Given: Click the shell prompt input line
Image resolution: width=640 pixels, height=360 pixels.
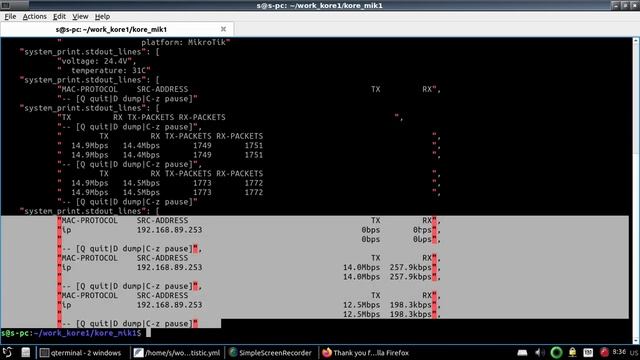Looking at the screenshot, I should pos(316,333).
